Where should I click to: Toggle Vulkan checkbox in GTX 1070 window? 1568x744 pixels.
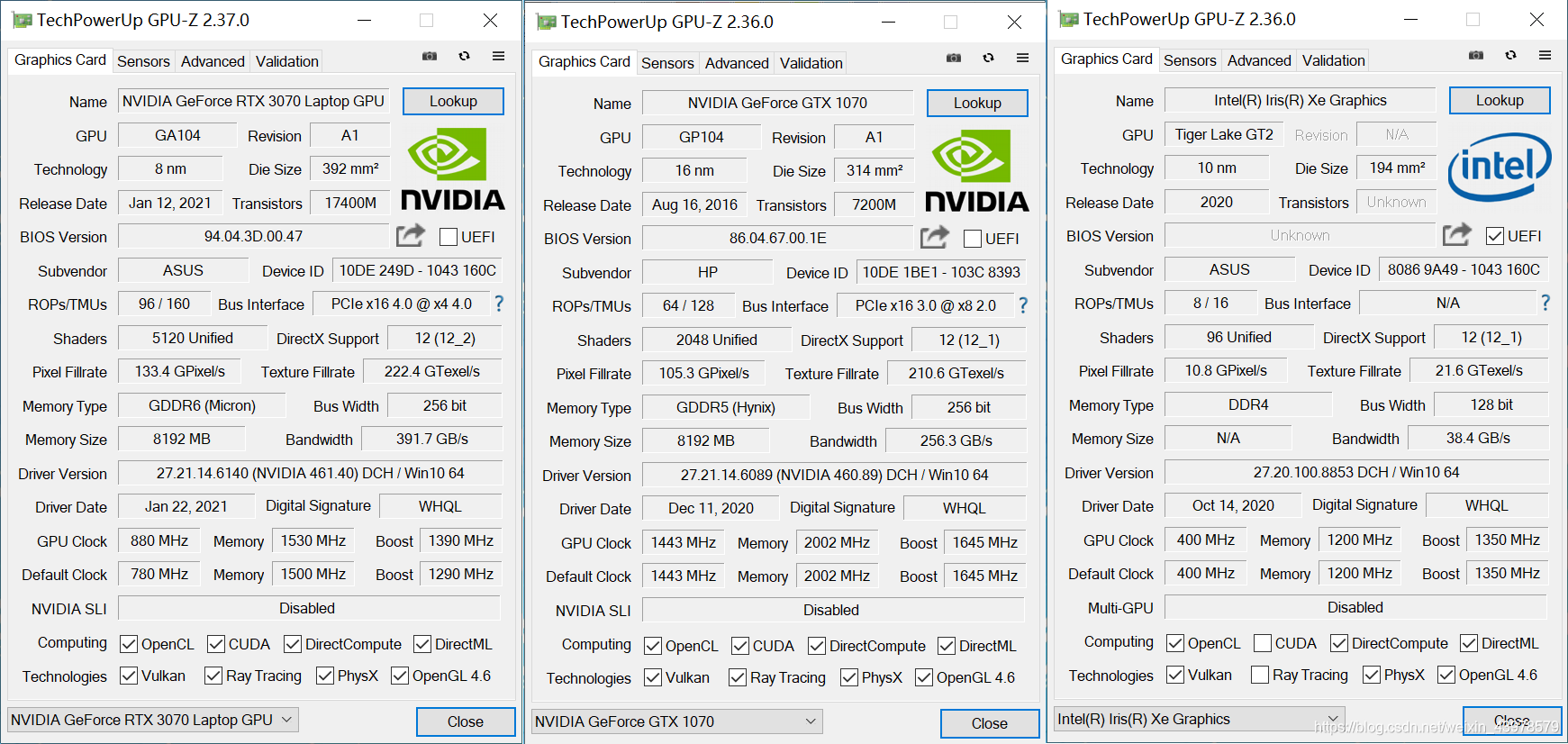coord(653,677)
